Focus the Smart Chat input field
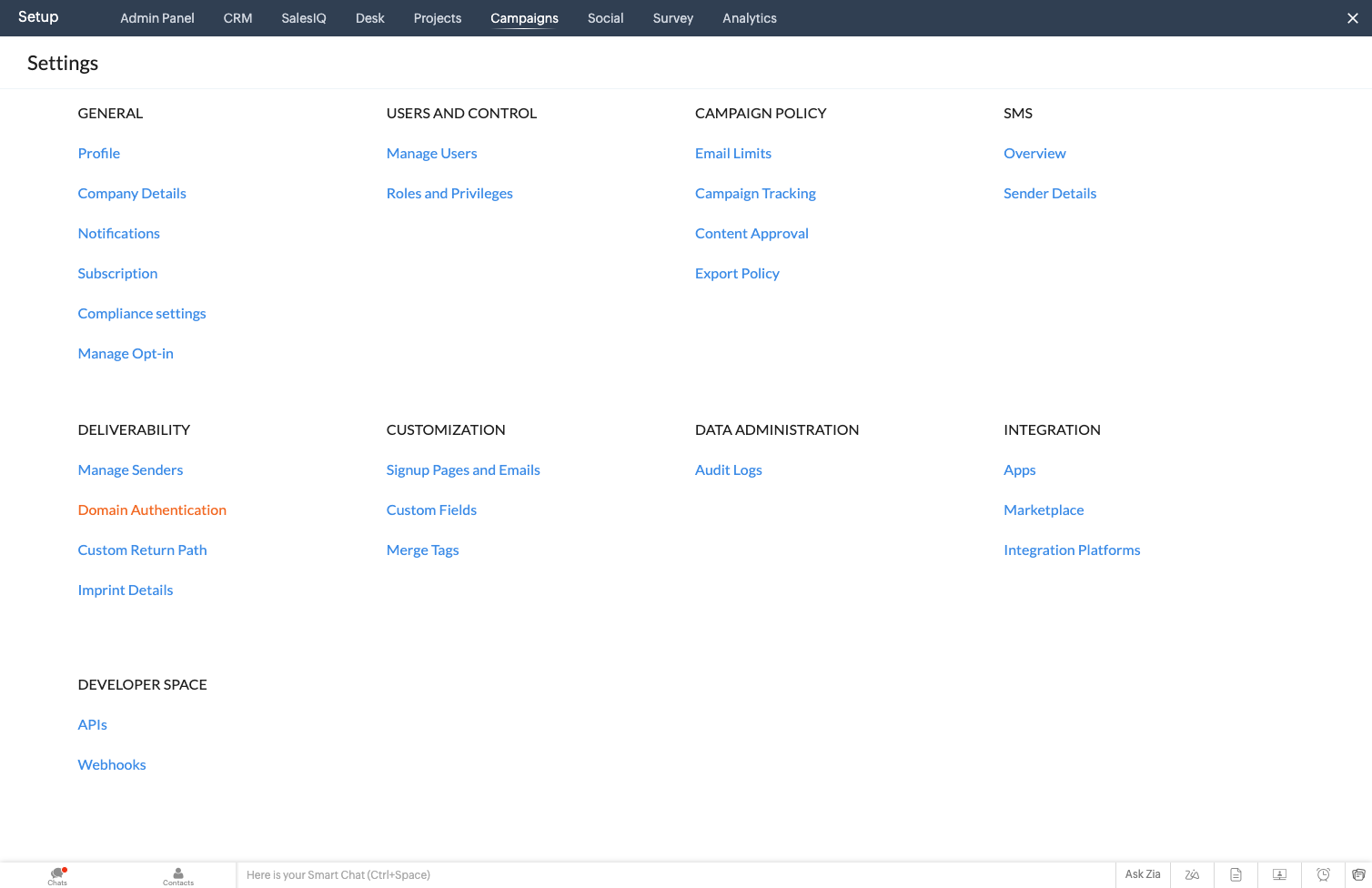Viewport: 1372px width, 888px height. [x=676, y=875]
